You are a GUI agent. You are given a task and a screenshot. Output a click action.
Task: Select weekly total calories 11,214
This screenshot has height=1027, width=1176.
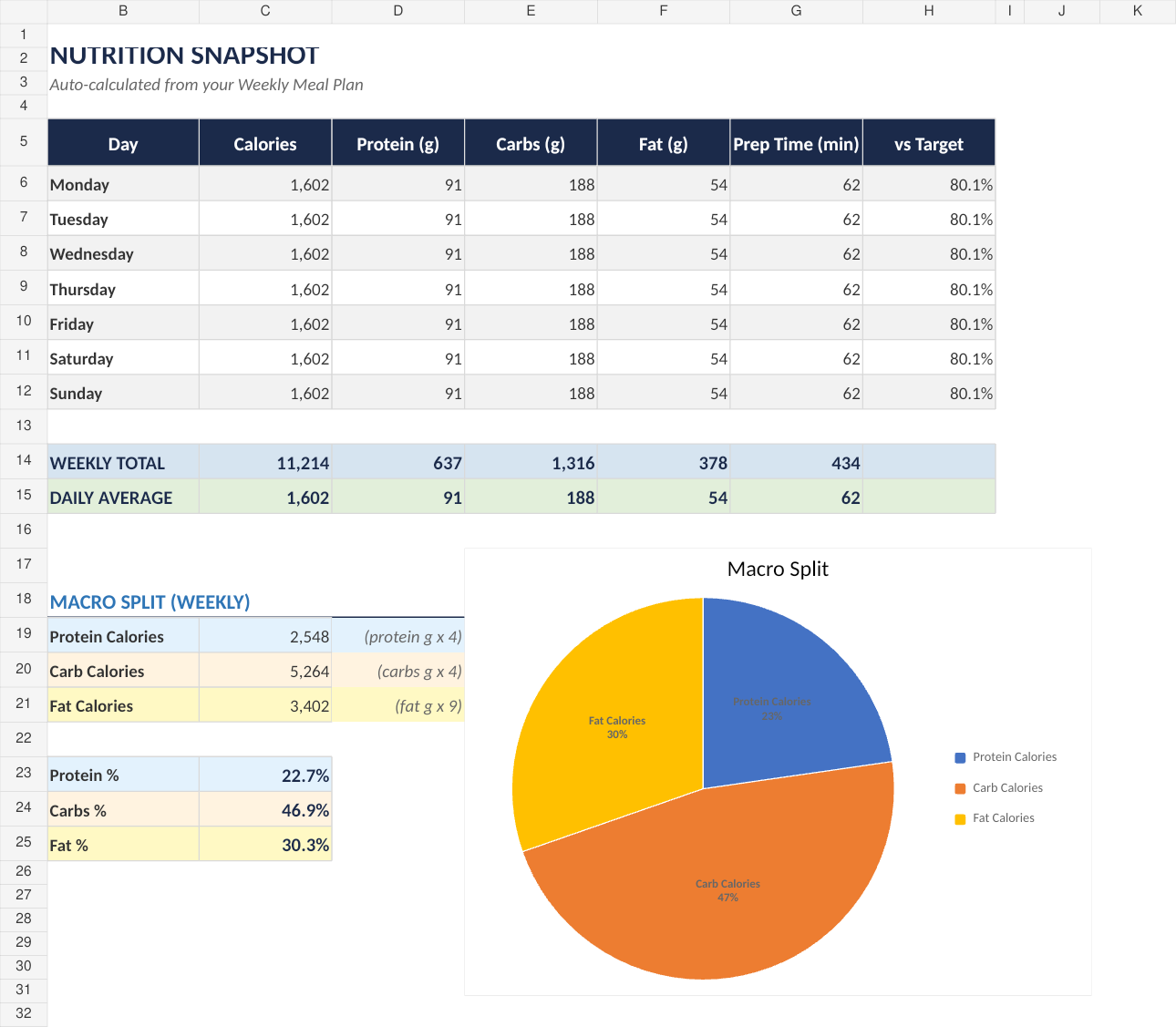tap(265, 462)
